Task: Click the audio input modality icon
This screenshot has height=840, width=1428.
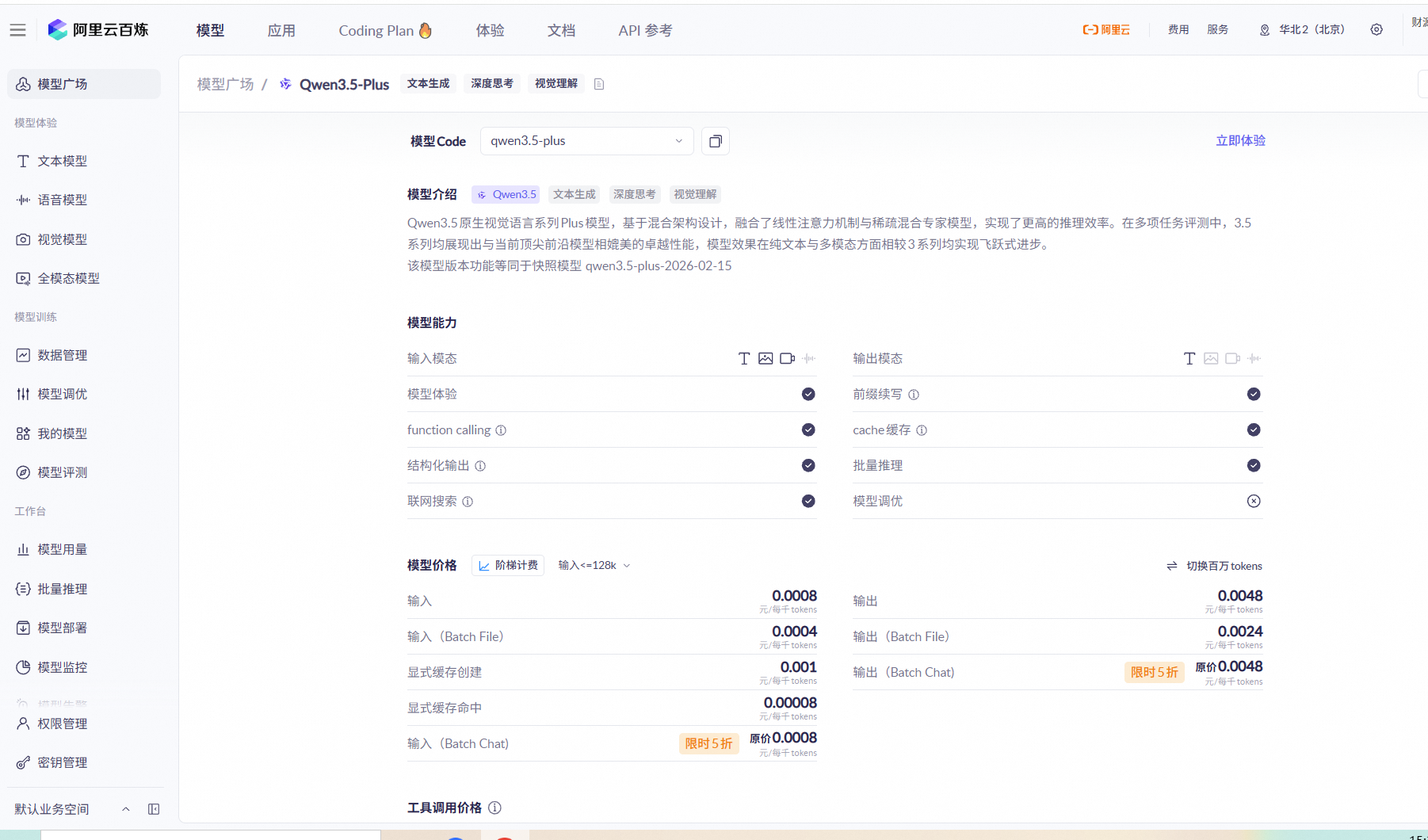Action: [809, 358]
